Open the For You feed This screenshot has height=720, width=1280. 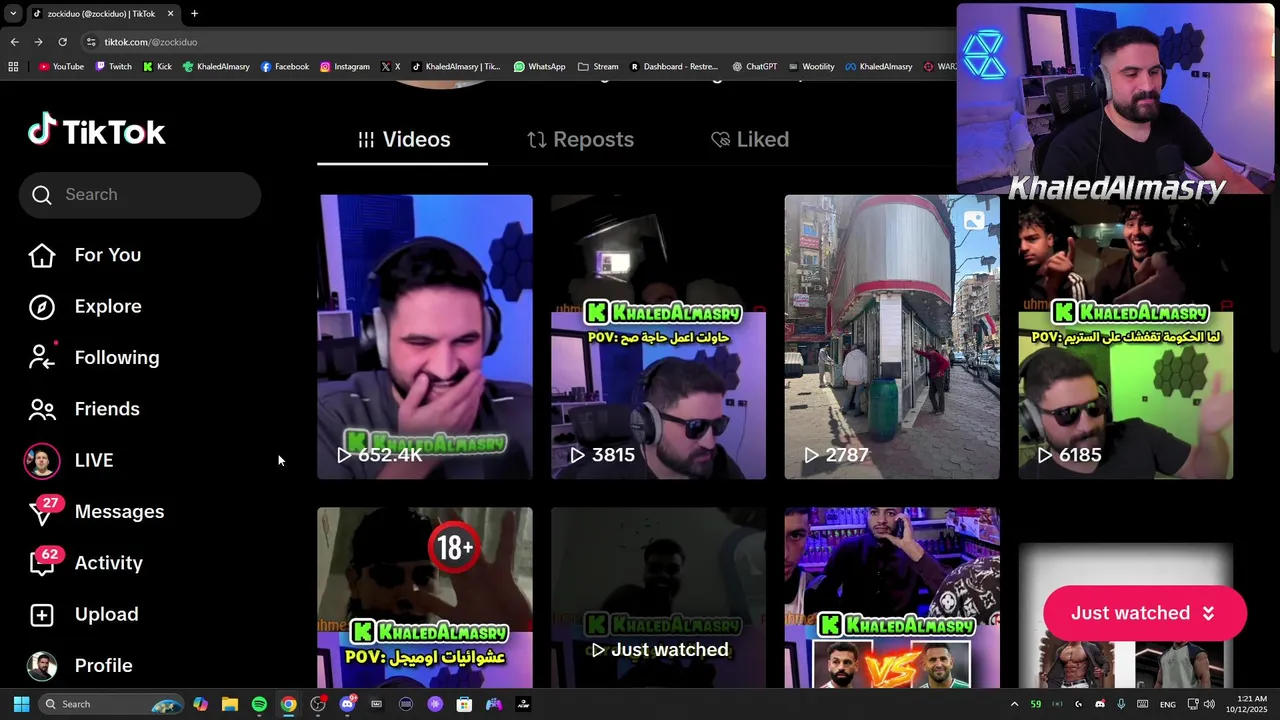pos(85,255)
